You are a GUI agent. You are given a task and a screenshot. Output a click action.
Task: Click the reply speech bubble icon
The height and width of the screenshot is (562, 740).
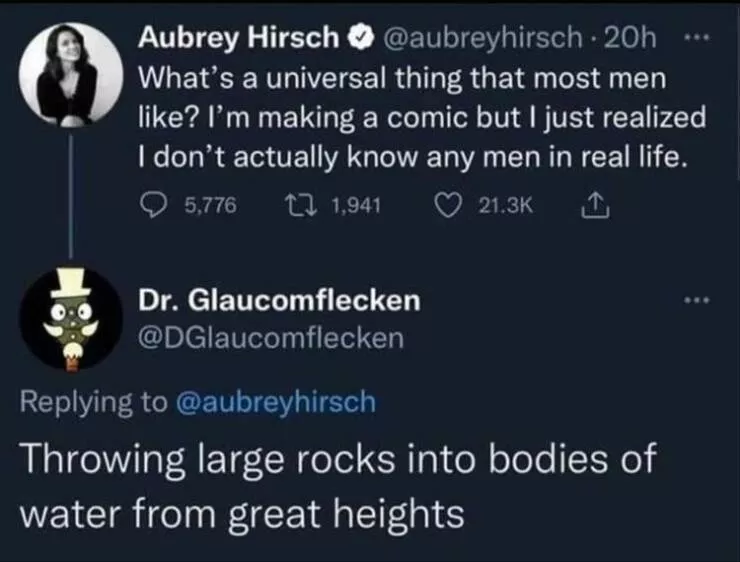click(x=153, y=206)
